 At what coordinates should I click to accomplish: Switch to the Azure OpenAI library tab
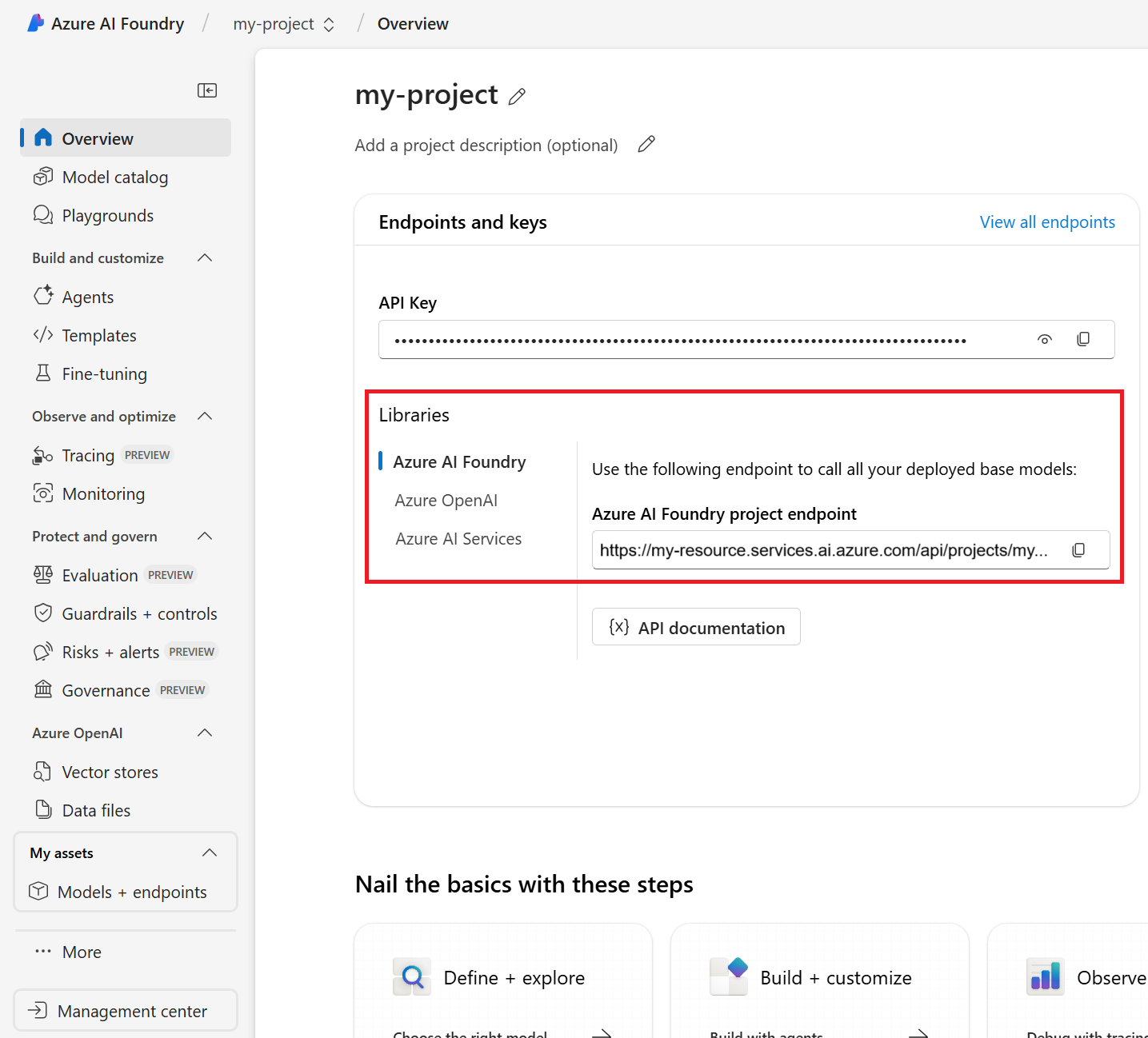(x=446, y=500)
